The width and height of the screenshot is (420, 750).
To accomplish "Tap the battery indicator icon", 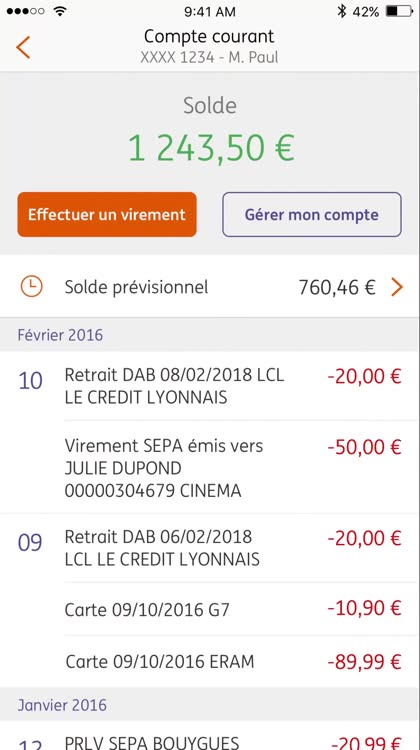I will click(x=399, y=11).
